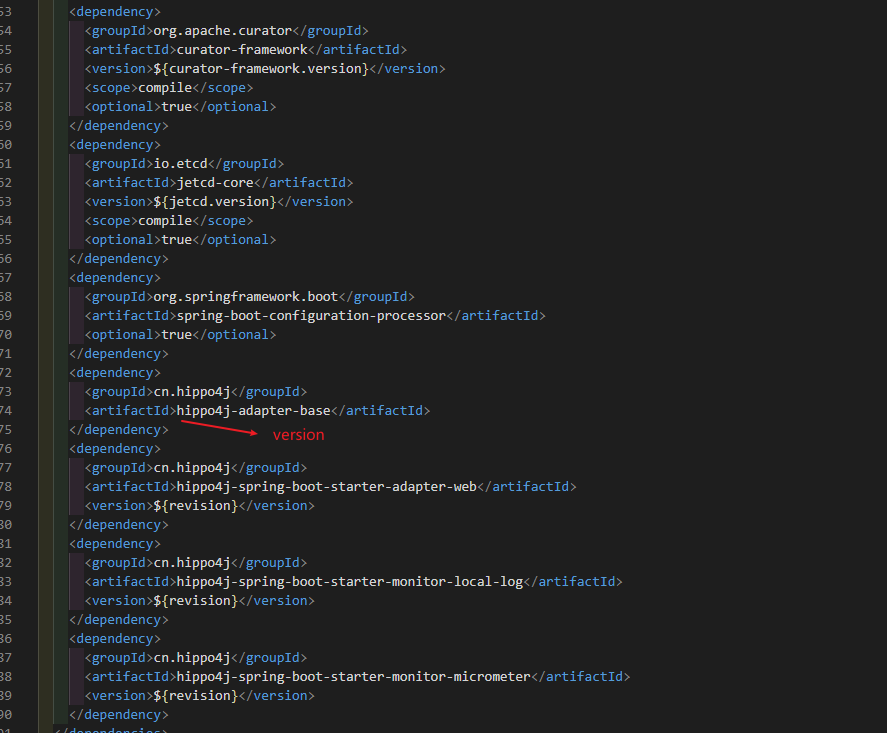Select the compile scope value on line 57

(x=166, y=87)
